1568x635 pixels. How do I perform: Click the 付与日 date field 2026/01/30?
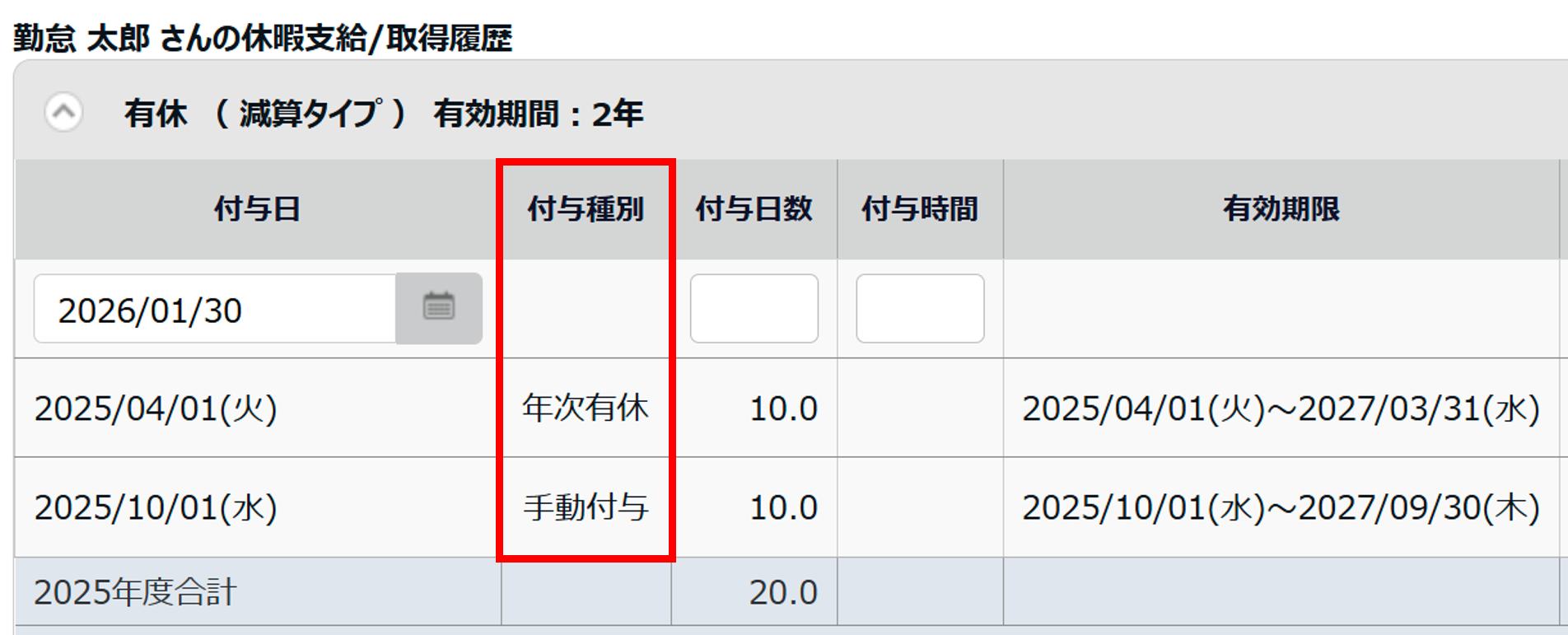click(214, 310)
